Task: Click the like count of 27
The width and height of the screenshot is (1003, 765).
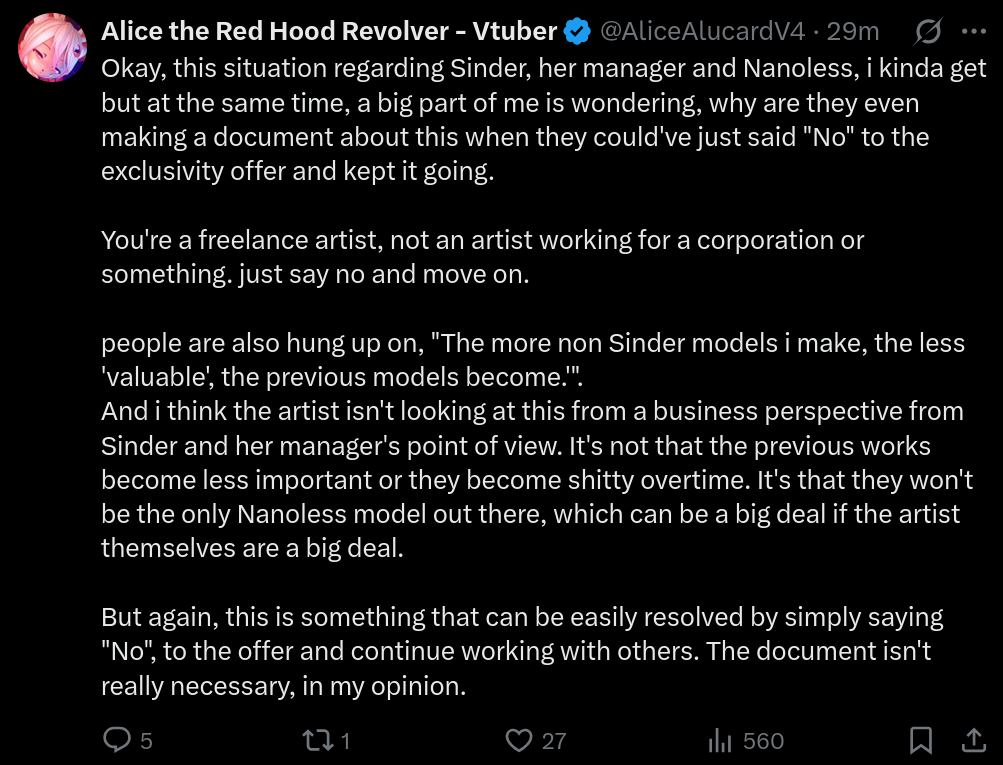Action: point(554,741)
